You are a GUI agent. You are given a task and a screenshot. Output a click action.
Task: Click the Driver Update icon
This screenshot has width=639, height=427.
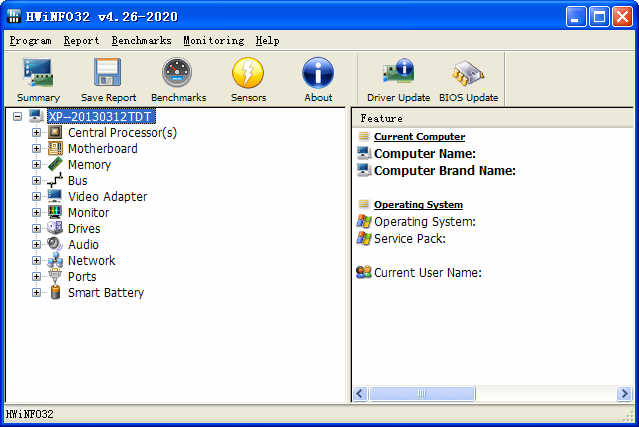tap(399, 71)
